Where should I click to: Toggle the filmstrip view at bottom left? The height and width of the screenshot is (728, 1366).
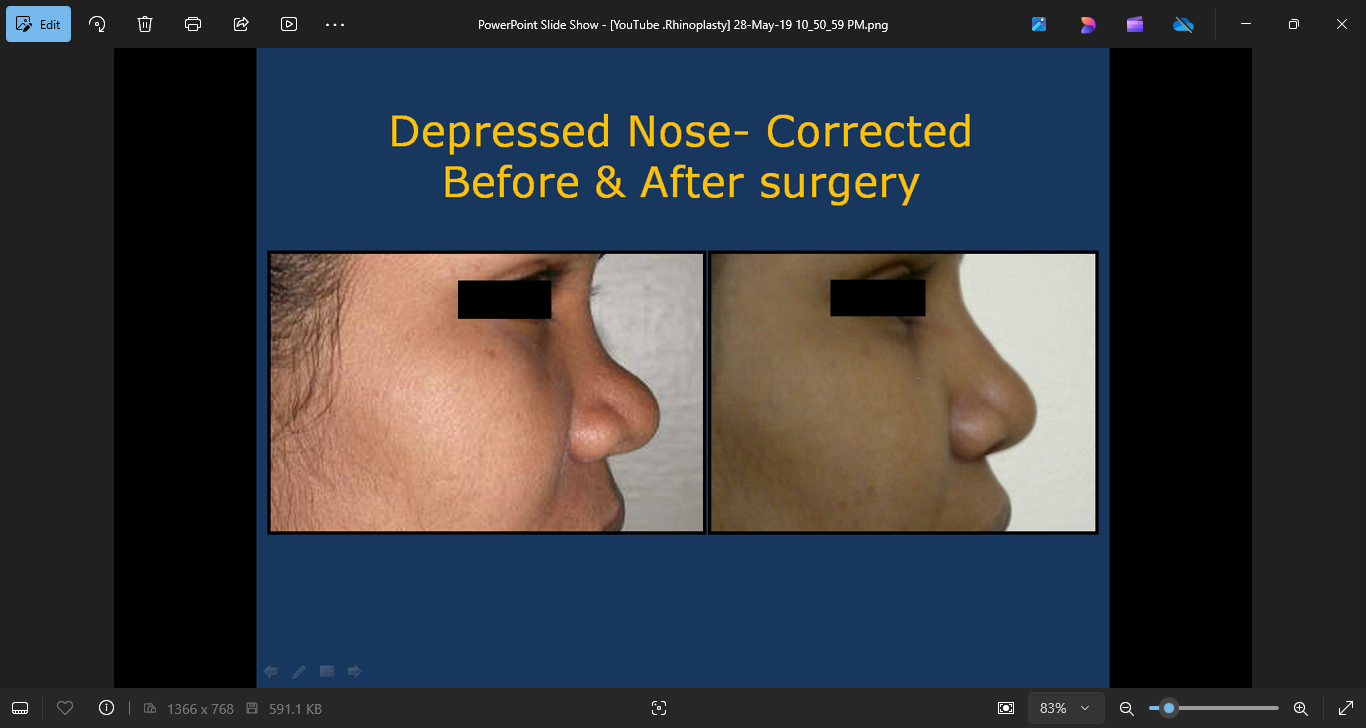pyautogui.click(x=20, y=708)
